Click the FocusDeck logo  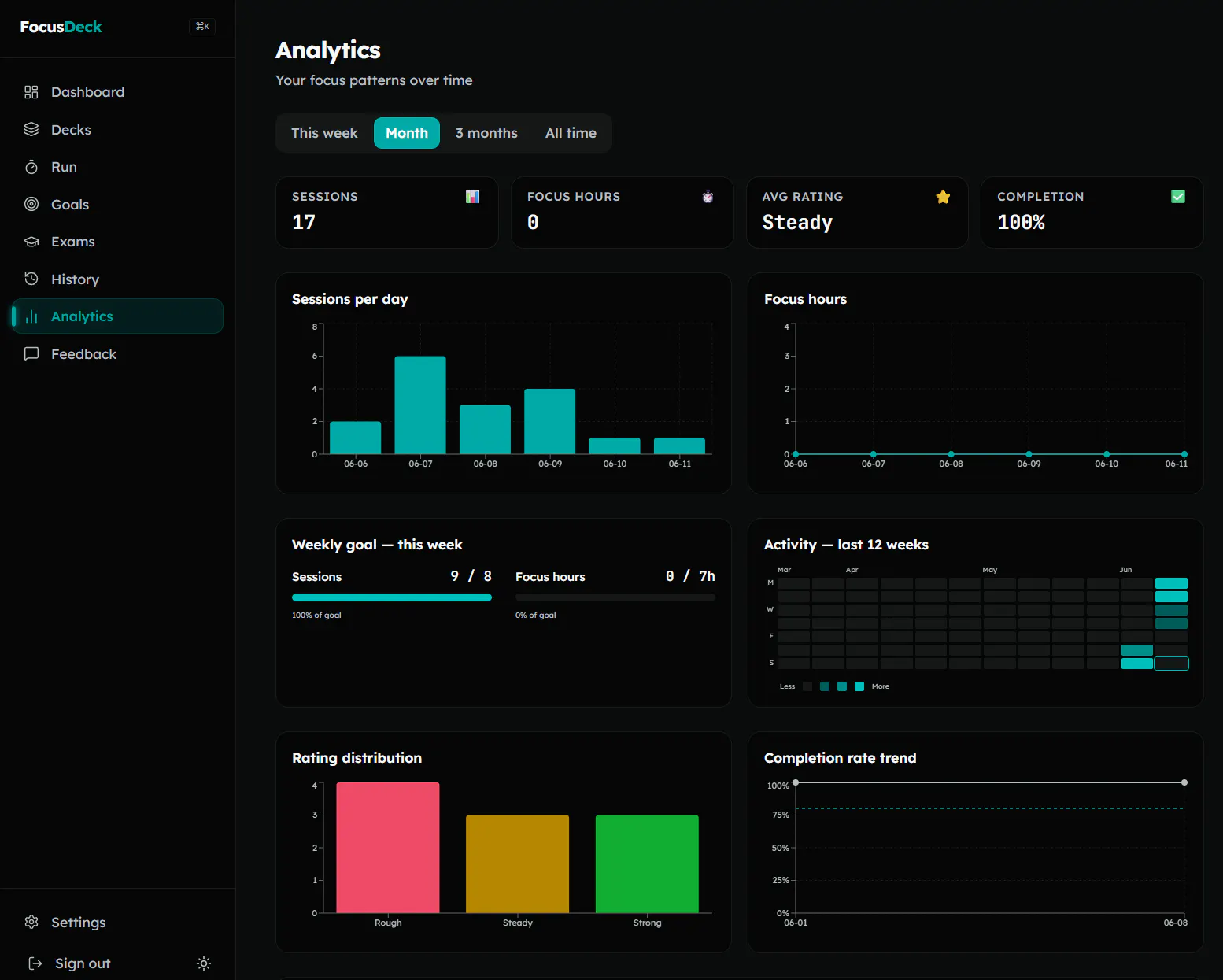pyautogui.click(x=61, y=27)
